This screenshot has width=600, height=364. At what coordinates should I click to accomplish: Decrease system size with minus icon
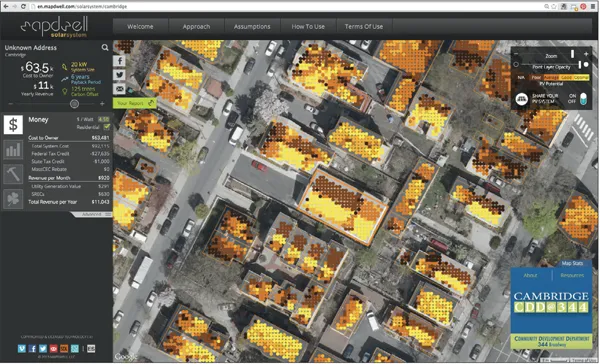(x=11, y=104)
